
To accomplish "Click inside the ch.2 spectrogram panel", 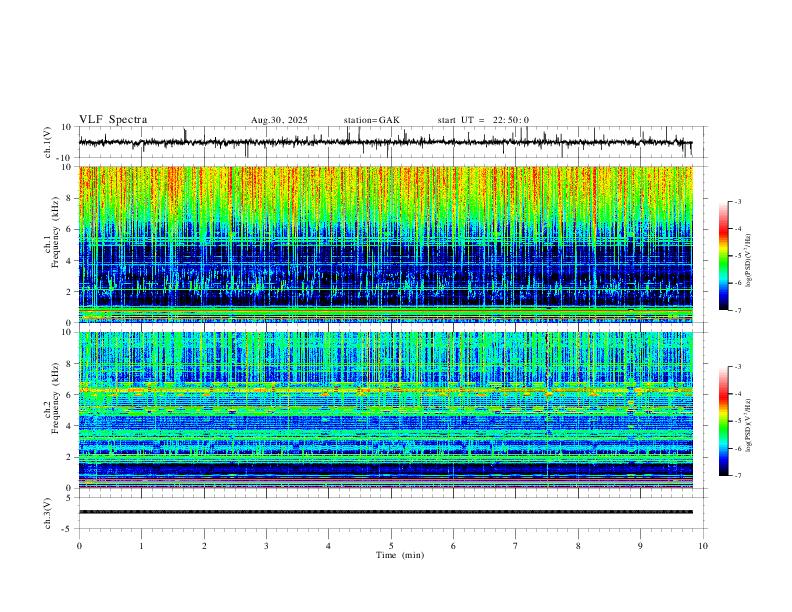I will (x=386, y=410).
